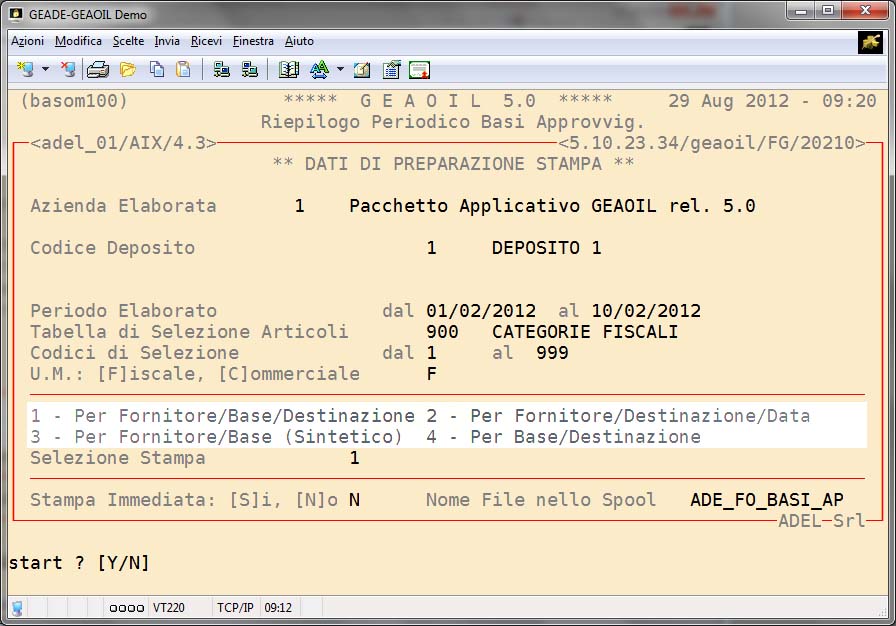The width and height of the screenshot is (896, 626).
Task: Click the receive file transfer icon
Action: pos(250,70)
